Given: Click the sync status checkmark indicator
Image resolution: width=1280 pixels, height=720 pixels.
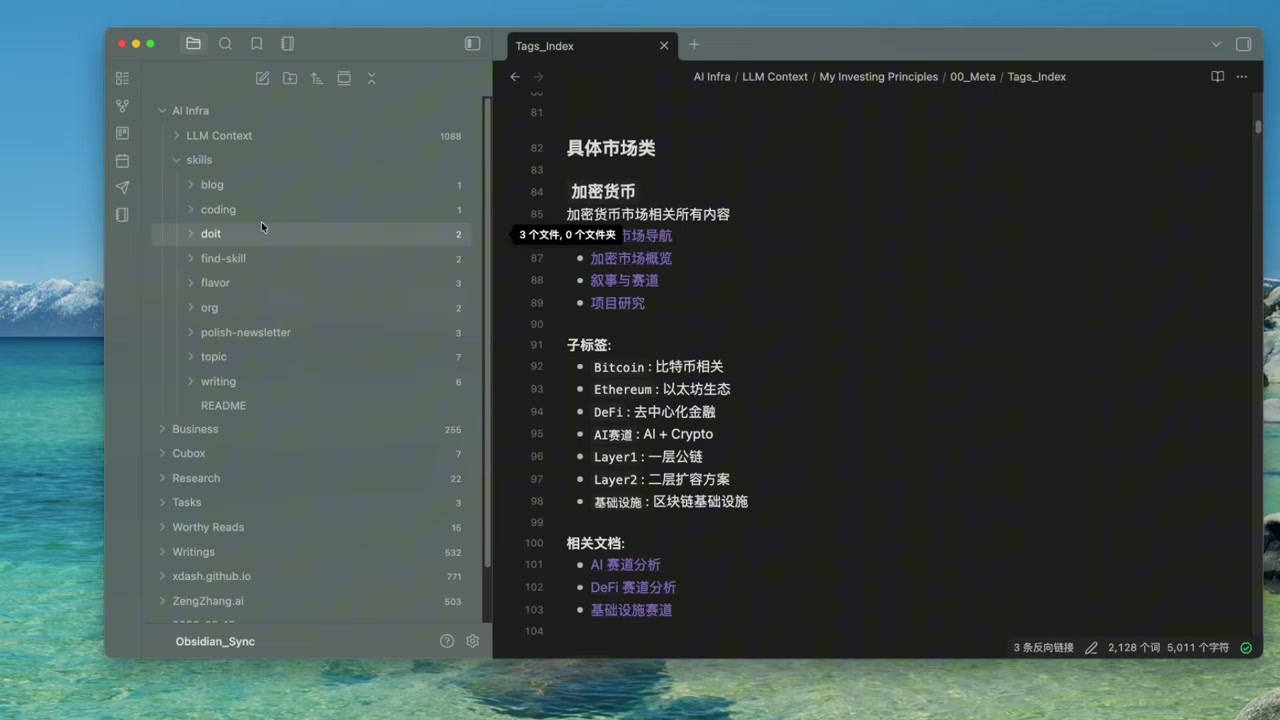Looking at the screenshot, I should point(1246,647).
